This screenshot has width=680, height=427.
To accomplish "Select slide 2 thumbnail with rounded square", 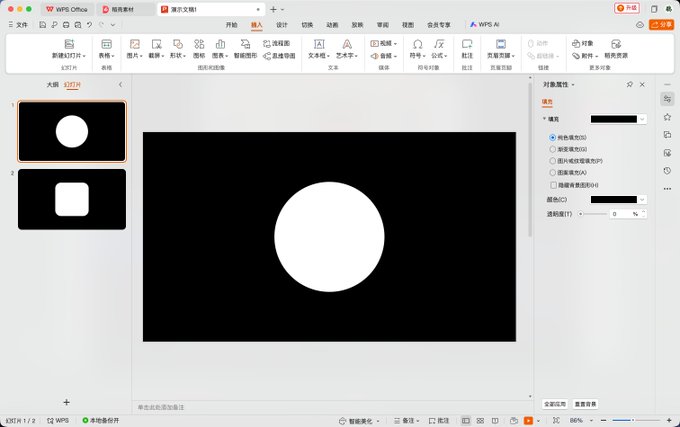I will click(72, 199).
